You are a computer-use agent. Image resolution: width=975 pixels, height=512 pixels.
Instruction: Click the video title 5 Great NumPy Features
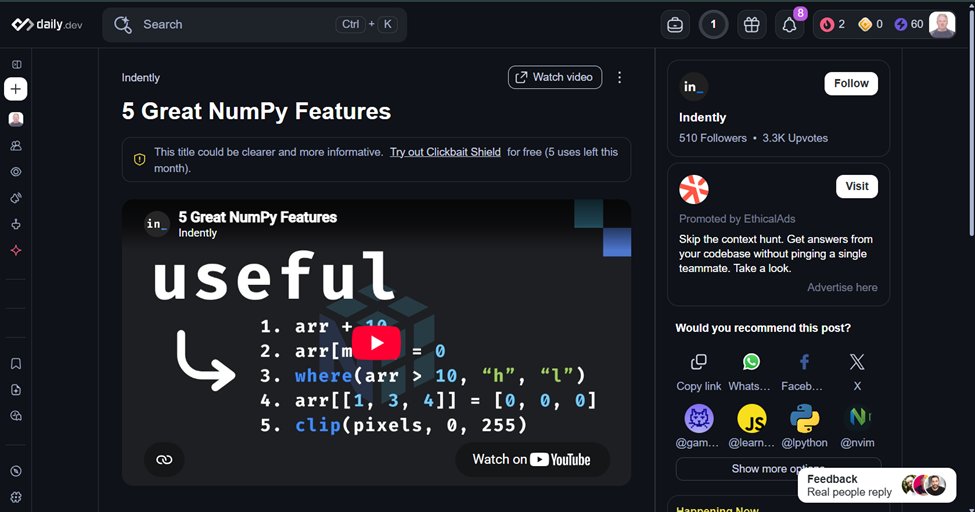(257, 217)
